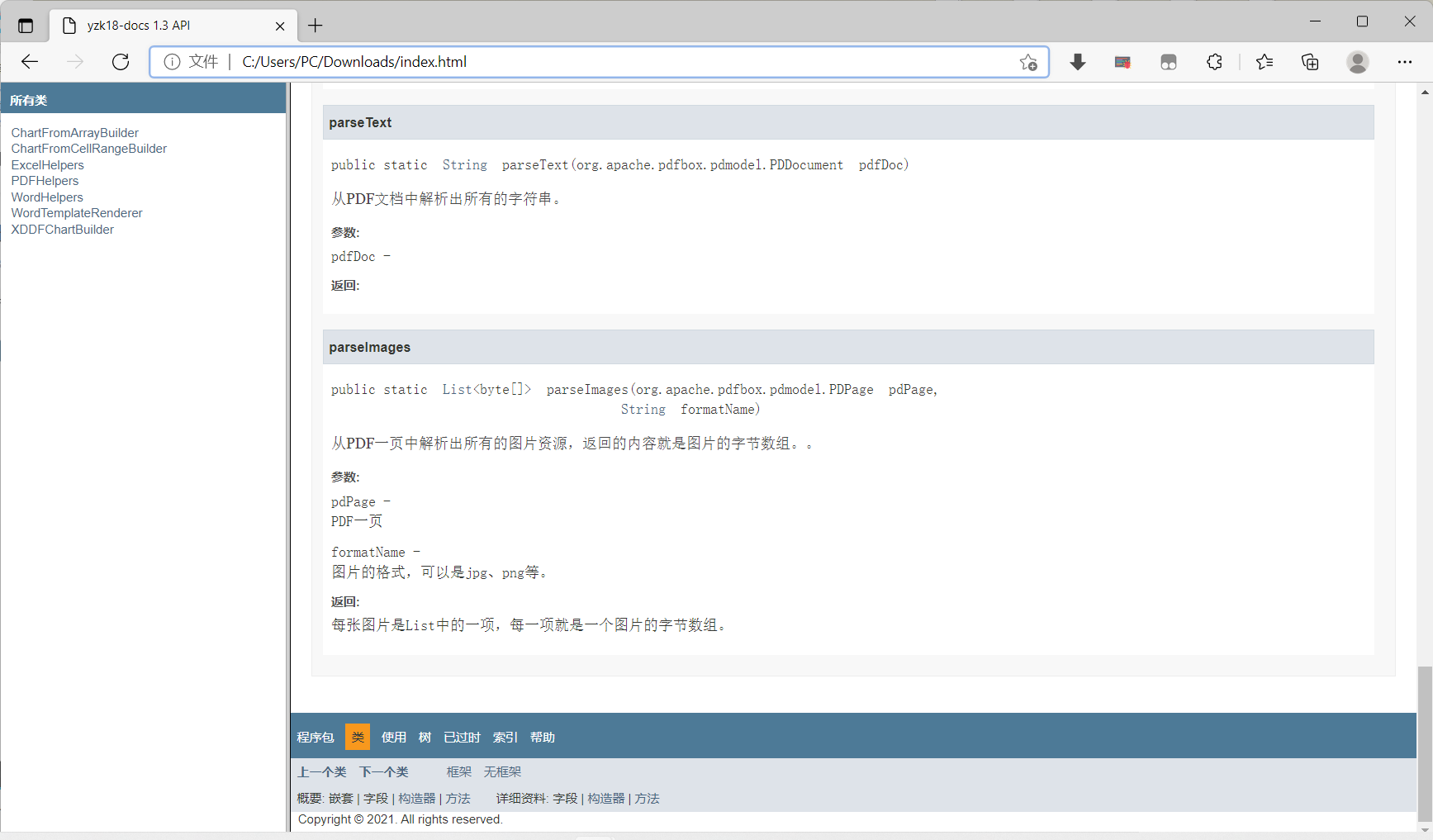The height and width of the screenshot is (840, 1433).
Task: Click the back navigation arrow
Action: 30,61
